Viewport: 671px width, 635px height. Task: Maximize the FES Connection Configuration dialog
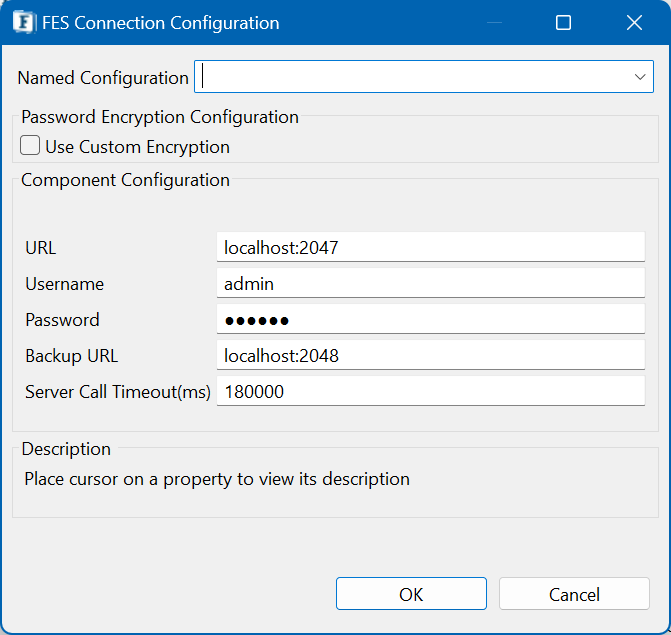pyautogui.click(x=563, y=22)
